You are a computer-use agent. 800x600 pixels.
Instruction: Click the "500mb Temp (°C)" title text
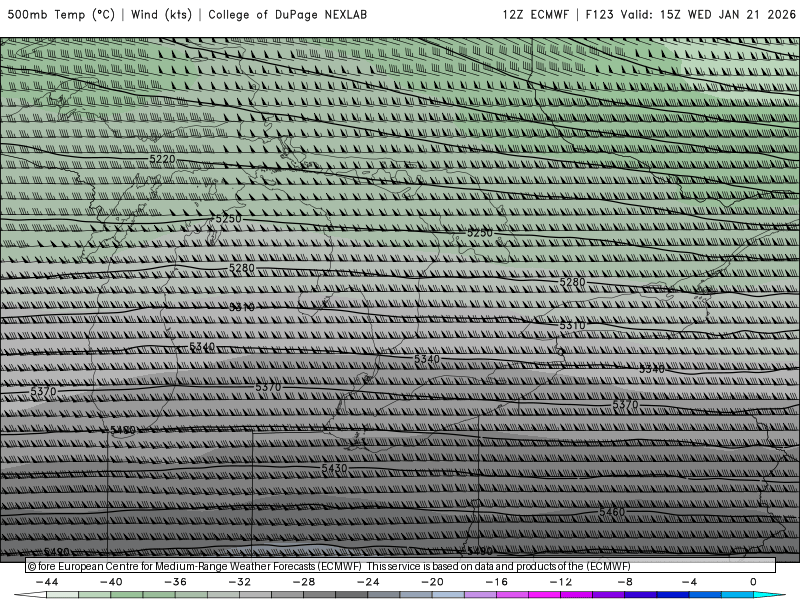pos(61,14)
